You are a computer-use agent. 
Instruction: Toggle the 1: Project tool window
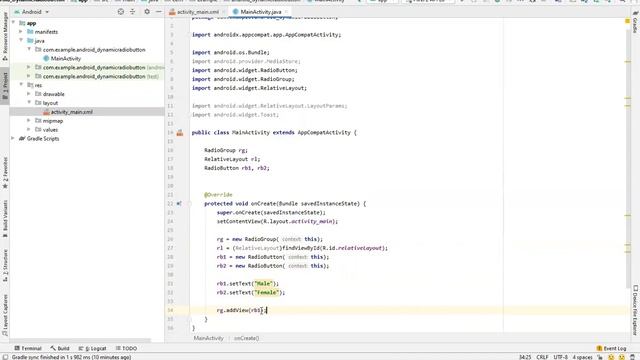click(5, 87)
